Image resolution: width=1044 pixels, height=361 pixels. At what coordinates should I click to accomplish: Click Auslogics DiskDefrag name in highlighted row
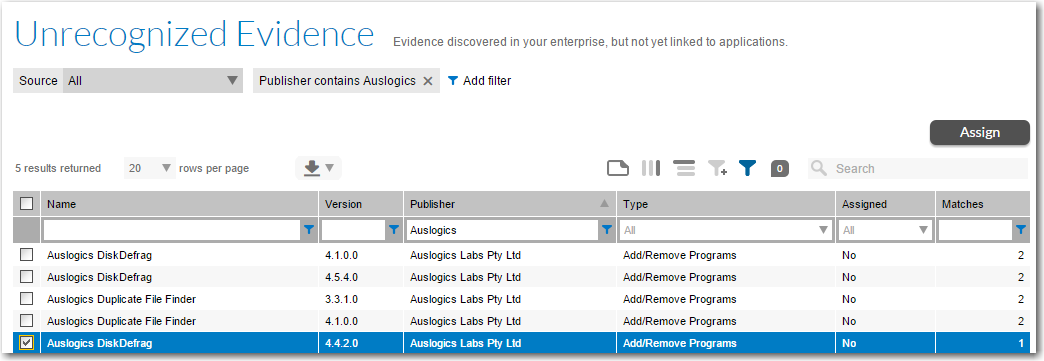point(99,344)
